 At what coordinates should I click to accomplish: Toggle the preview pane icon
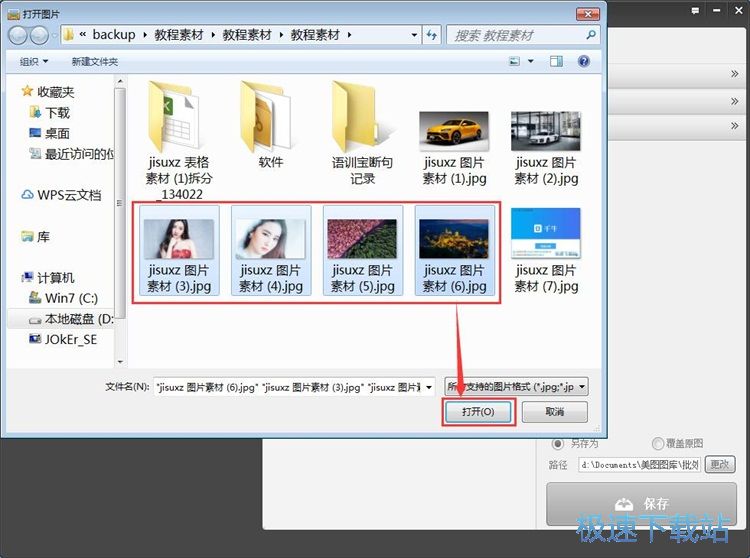point(556,61)
